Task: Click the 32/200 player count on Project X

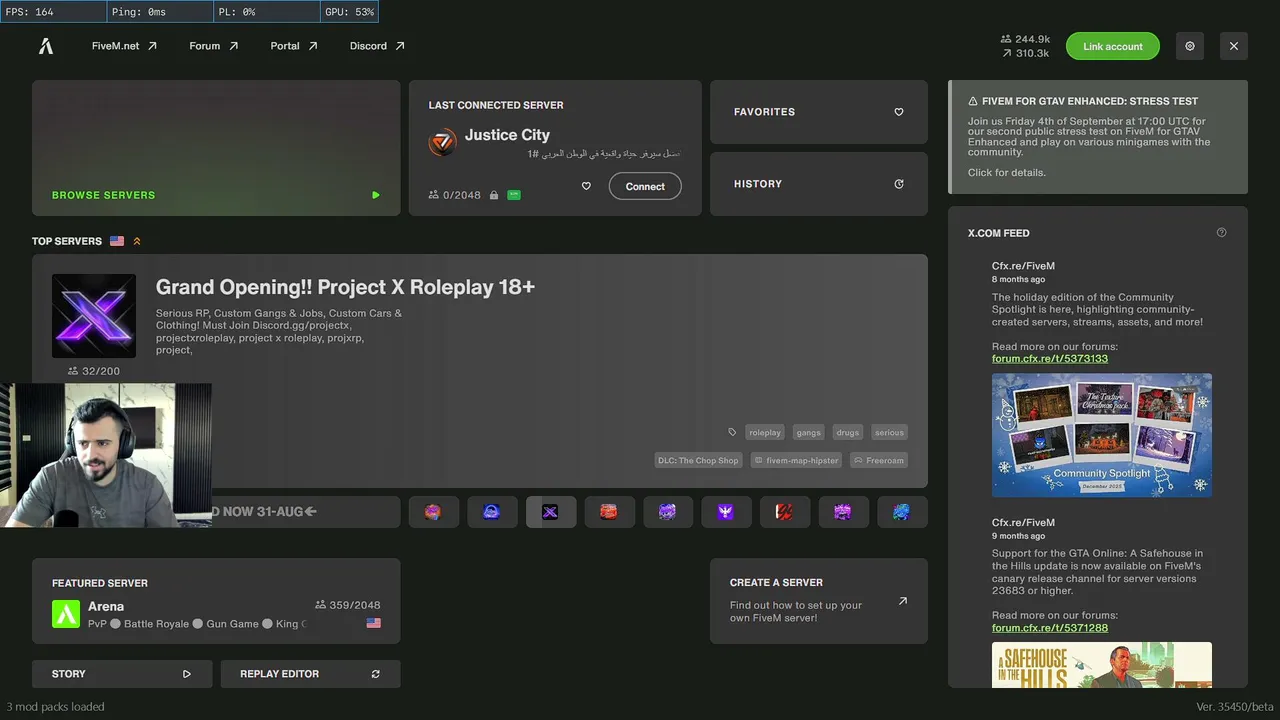Action: 94,371
